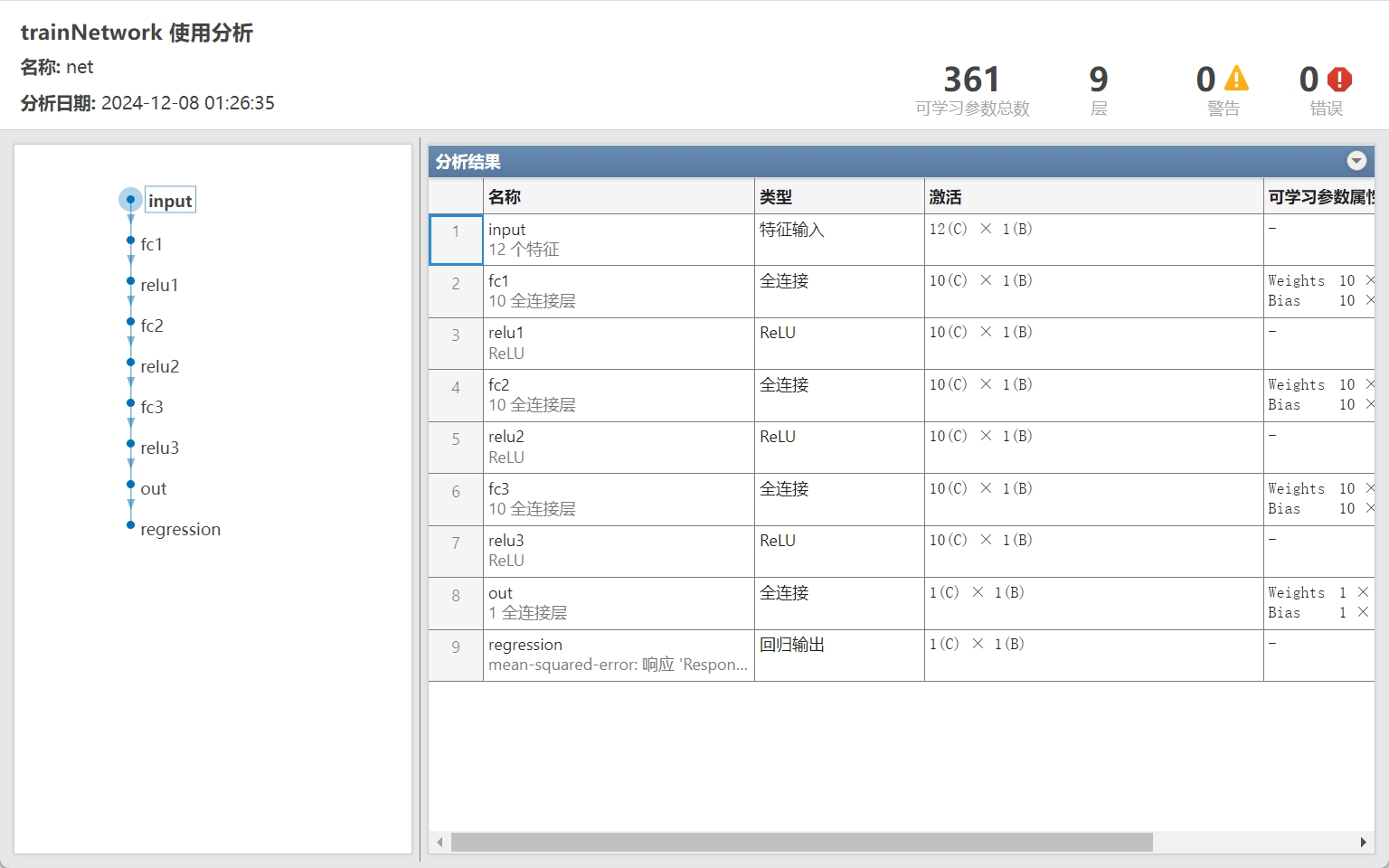Click the 类型 column header
Viewport: 1389px width, 868px height.
(776, 196)
